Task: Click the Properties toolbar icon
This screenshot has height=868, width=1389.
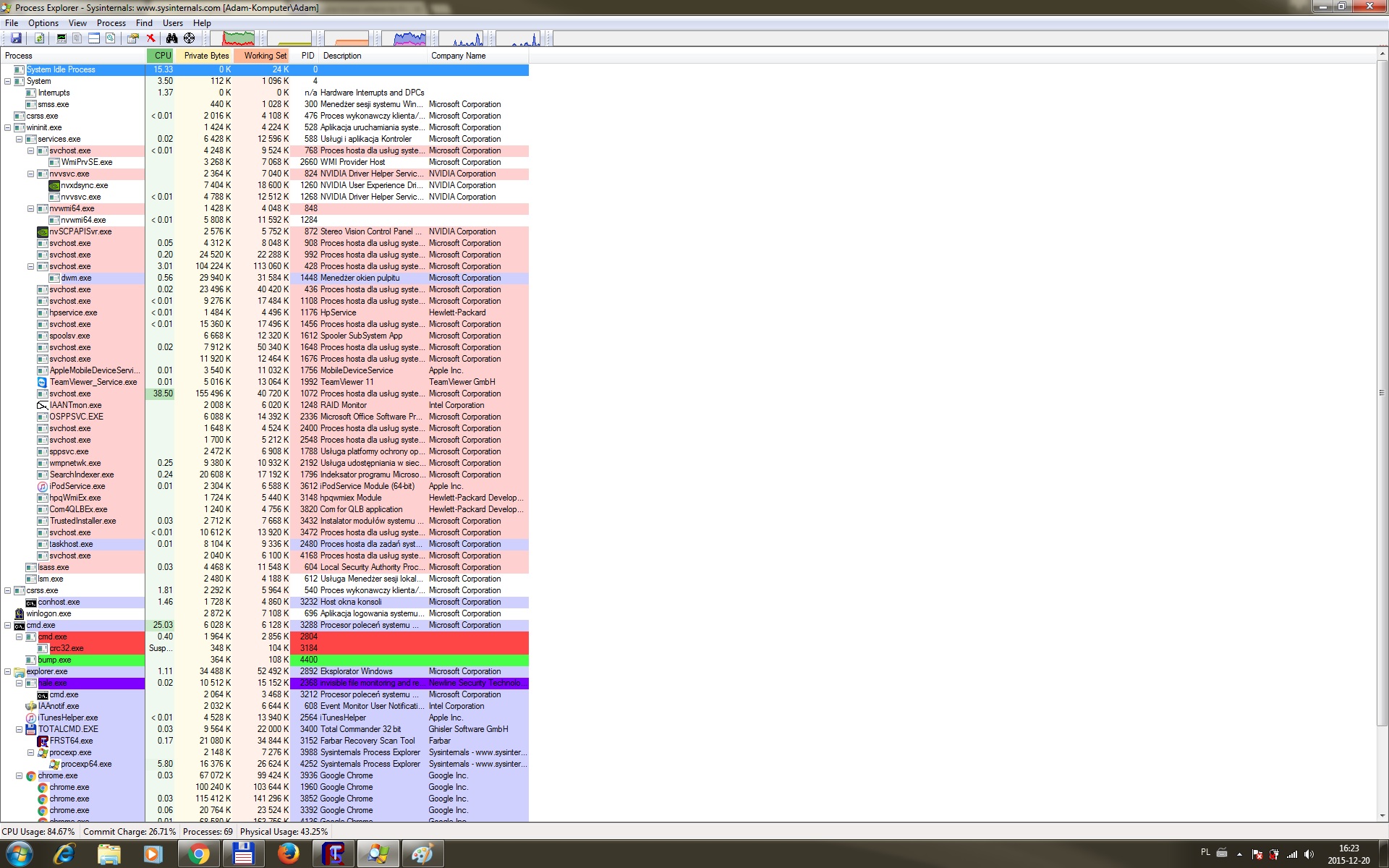Action: point(133,38)
